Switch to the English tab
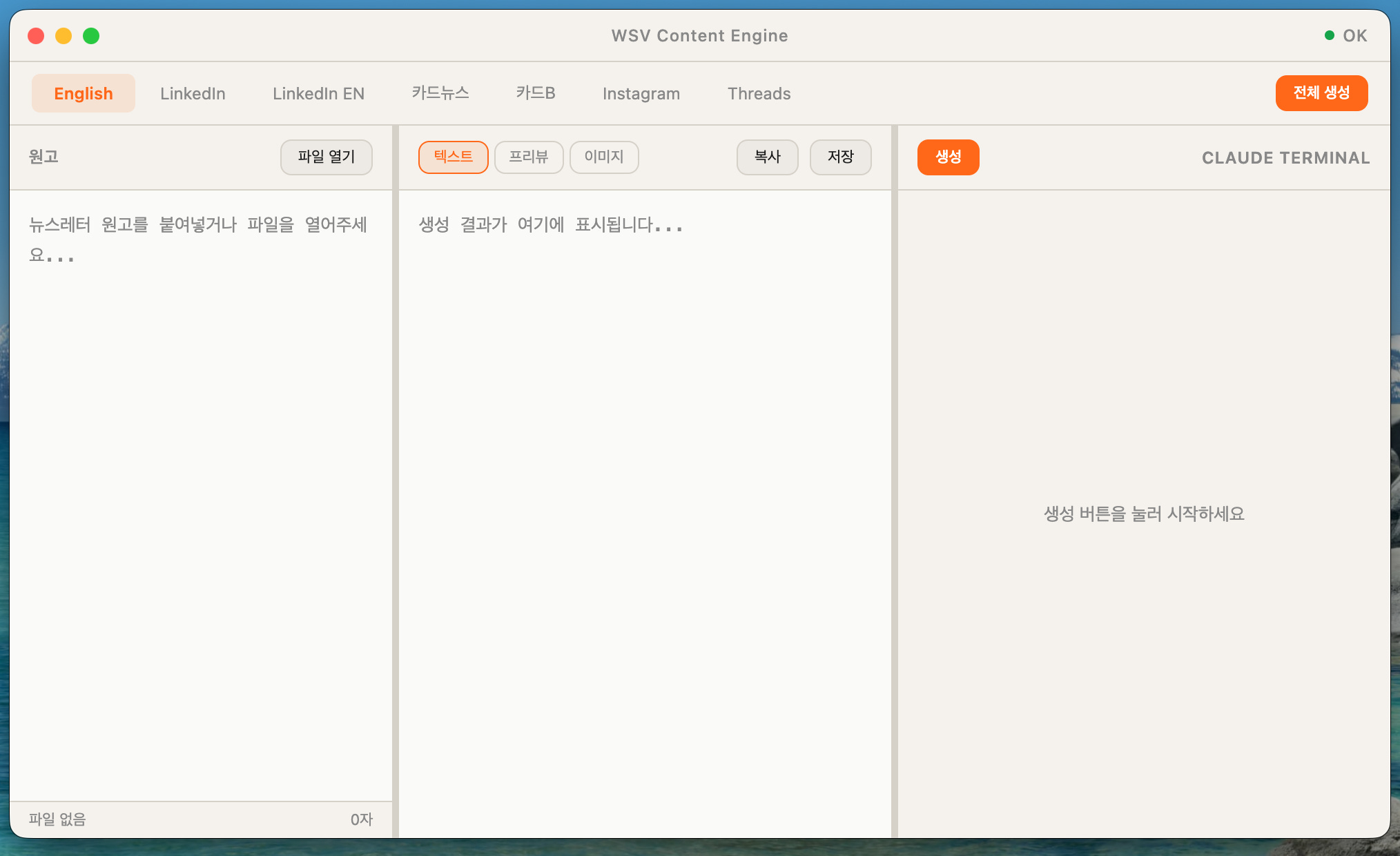The width and height of the screenshot is (1400, 856). [x=83, y=93]
